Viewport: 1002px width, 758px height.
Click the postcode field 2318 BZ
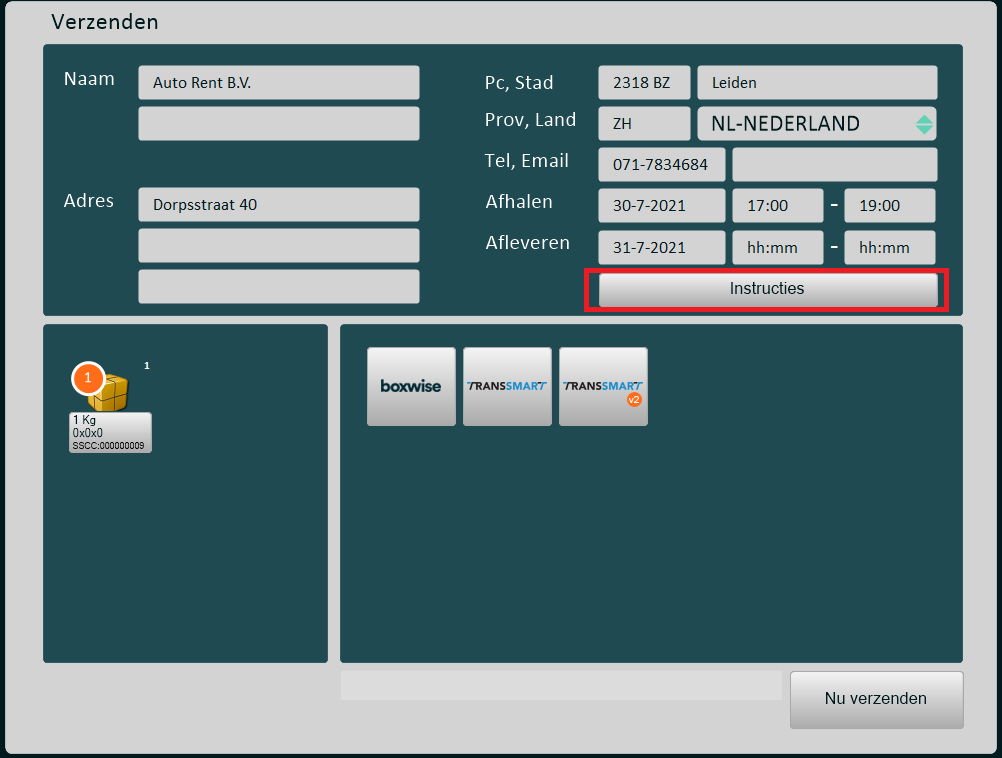pyautogui.click(x=644, y=83)
